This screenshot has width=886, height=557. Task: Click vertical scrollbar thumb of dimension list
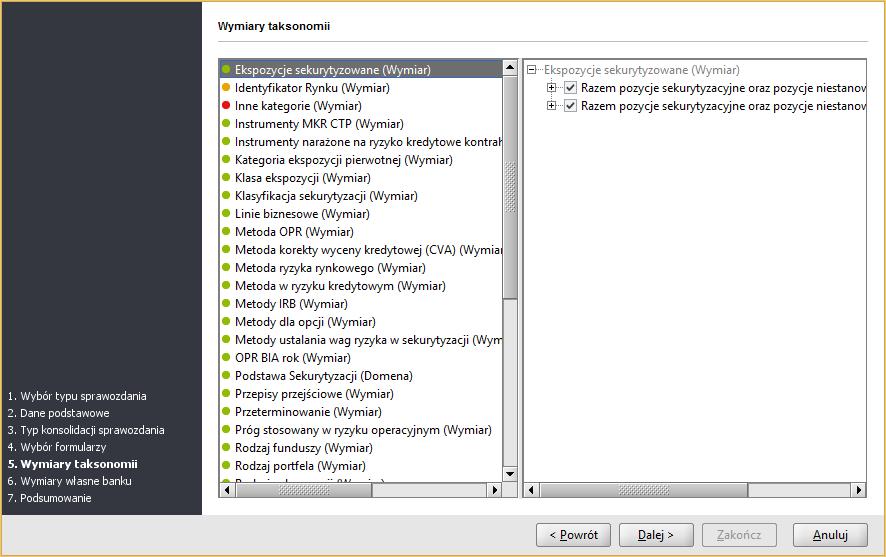tap(510, 187)
